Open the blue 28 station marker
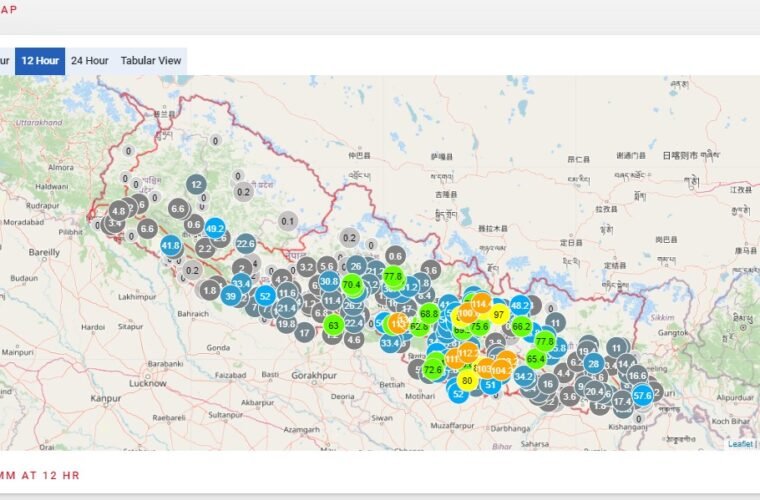Viewport: 760px width, 500px height. coord(594,364)
